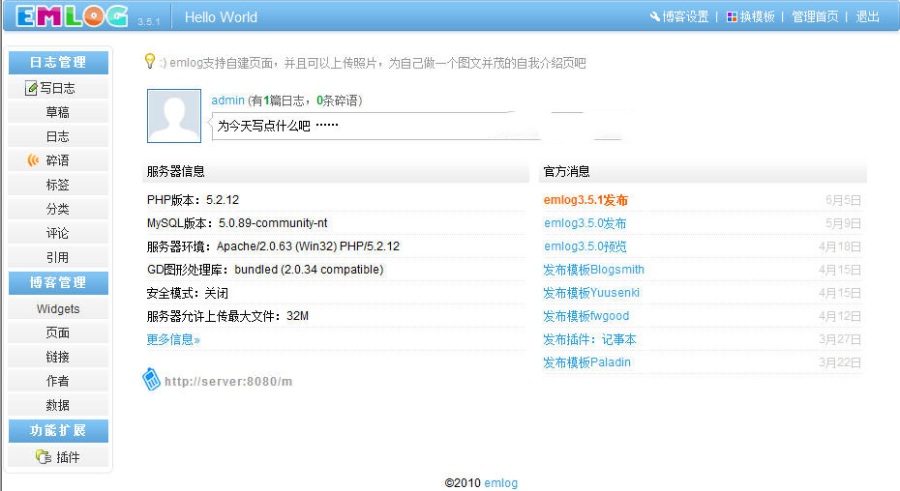
Task: Open Widgets in the sidebar
Action: [58, 309]
